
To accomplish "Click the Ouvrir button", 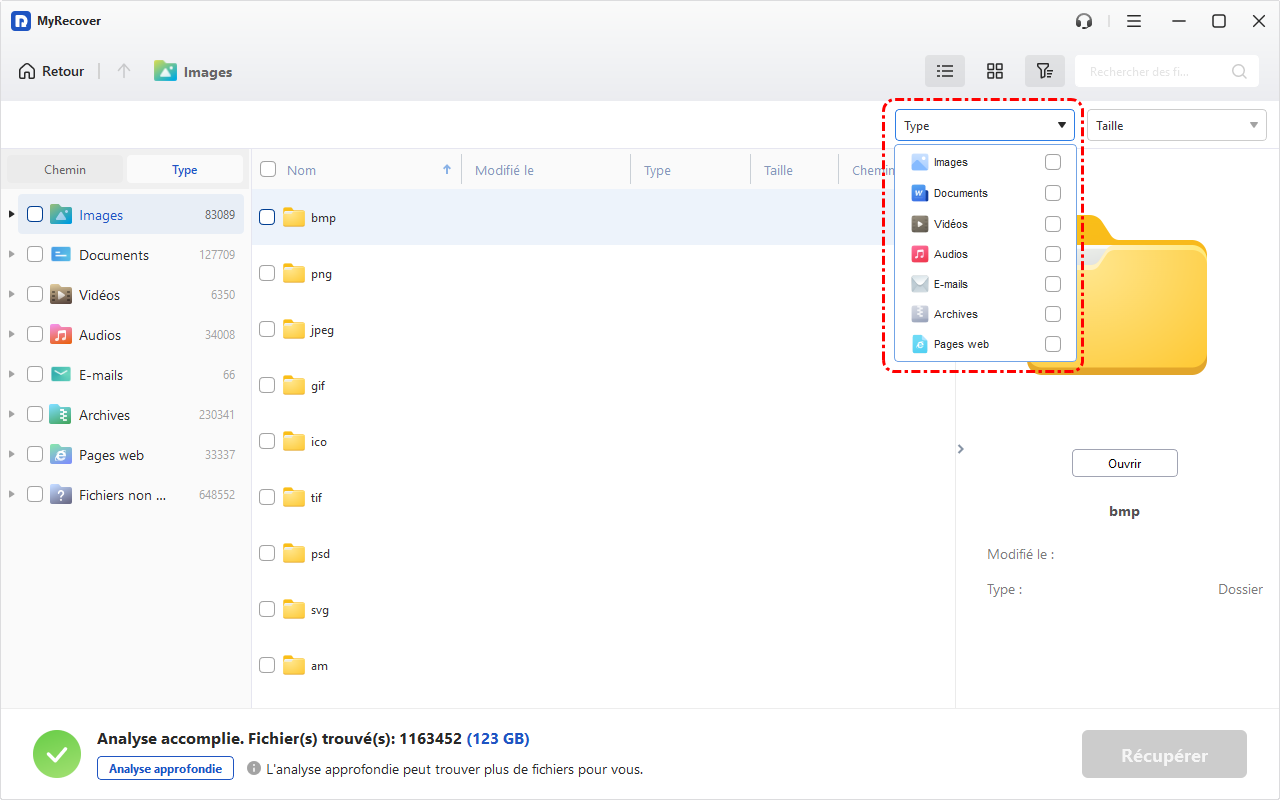I will click(1124, 463).
